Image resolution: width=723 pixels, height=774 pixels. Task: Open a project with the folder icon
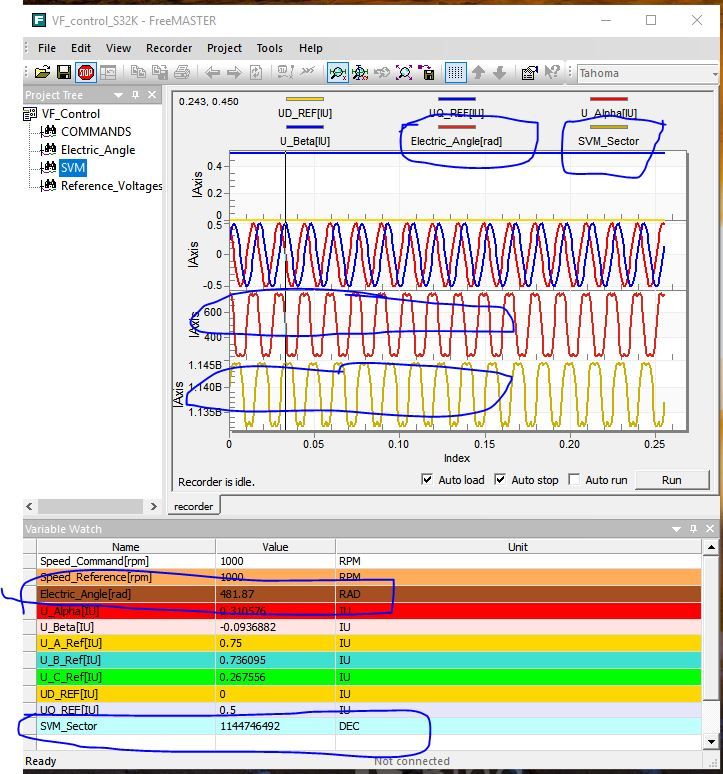coord(42,73)
